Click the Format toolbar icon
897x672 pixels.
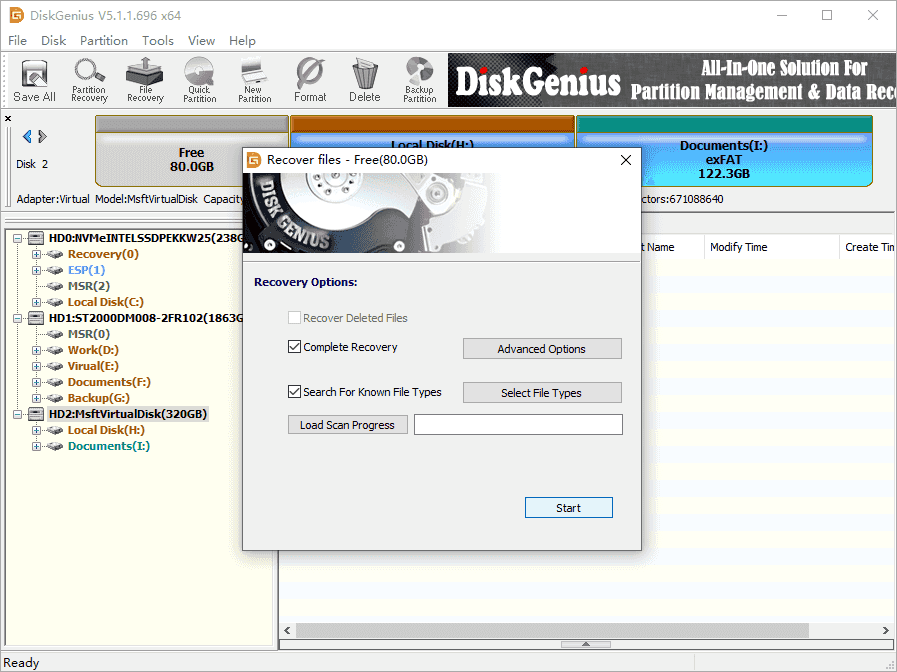pyautogui.click(x=310, y=80)
